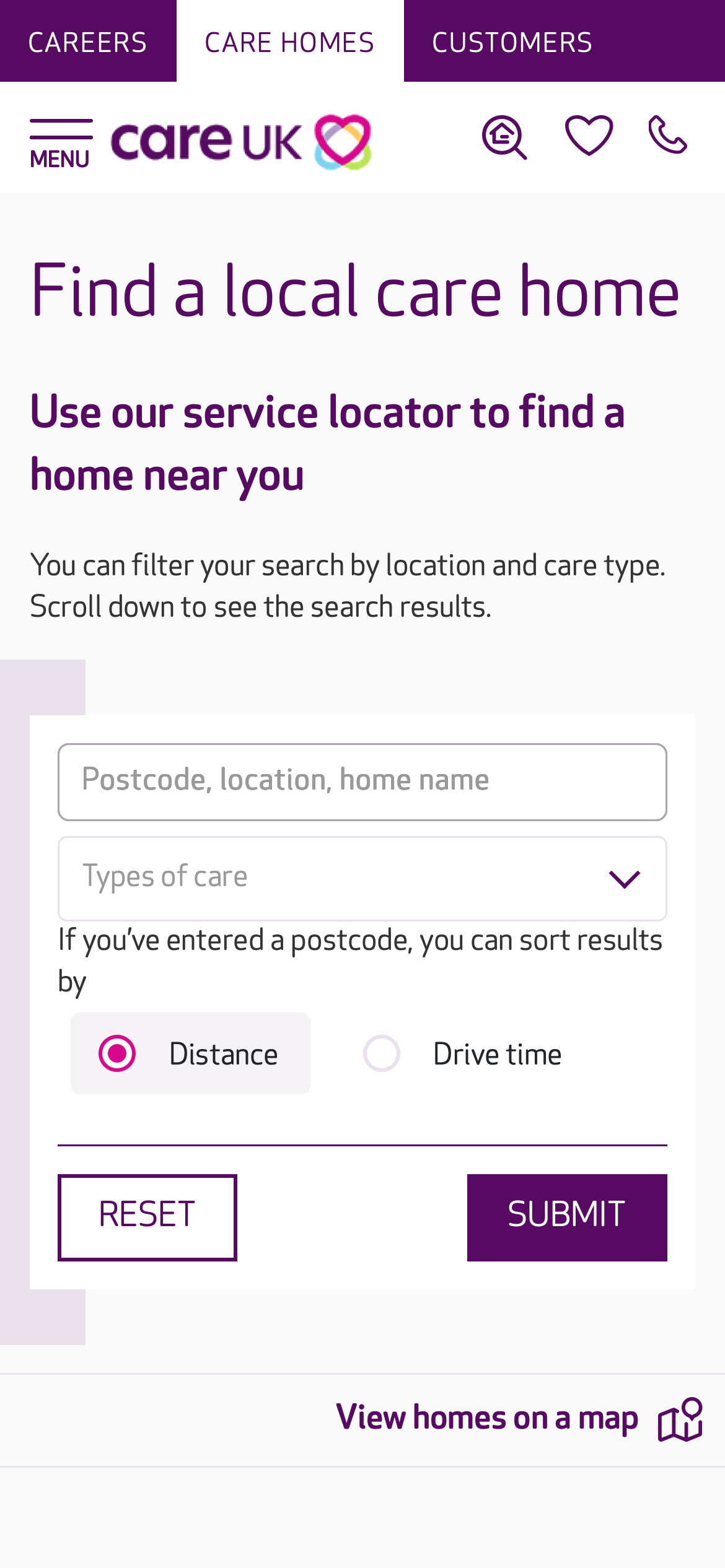Select the CARE HOMES tab
Screen dimensions: 725x1568
[x=289, y=42]
